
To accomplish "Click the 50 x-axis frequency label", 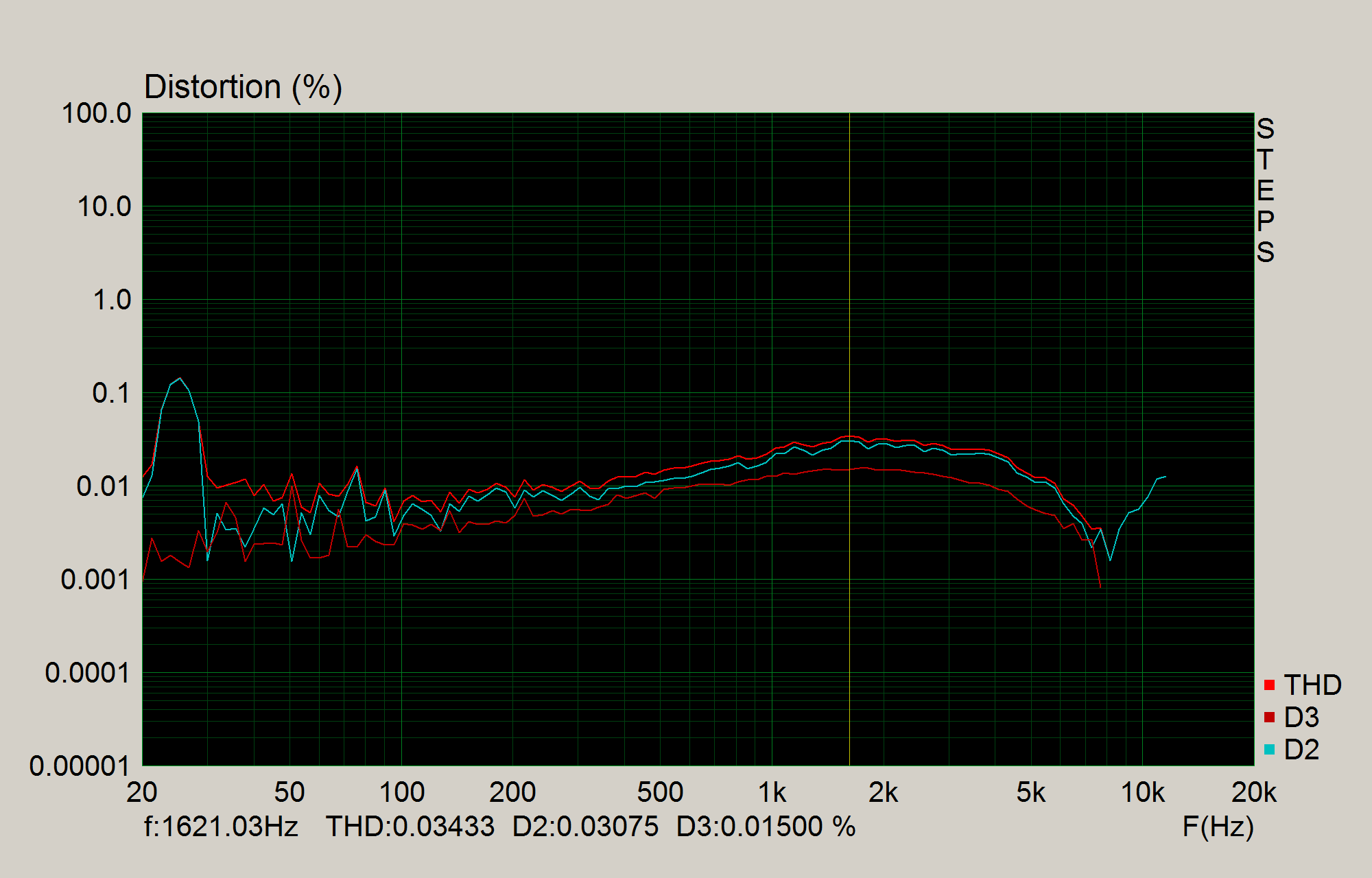I will click(x=289, y=792).
